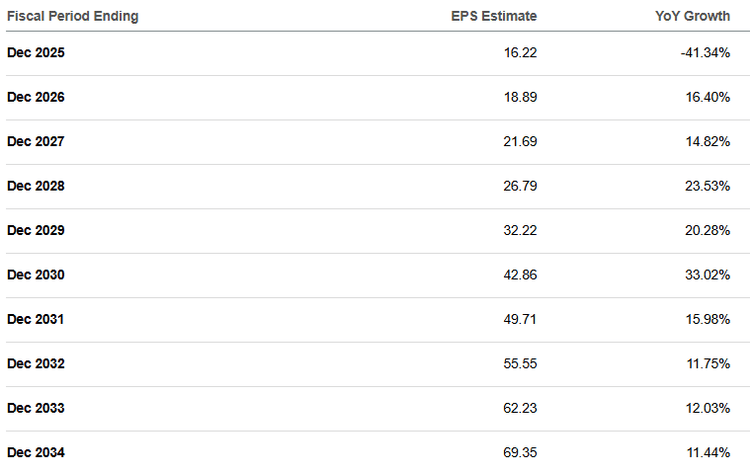The image size is (750, 473).
Task: Select the Dec 2027 row label
Action: click(x=36, y=142)
